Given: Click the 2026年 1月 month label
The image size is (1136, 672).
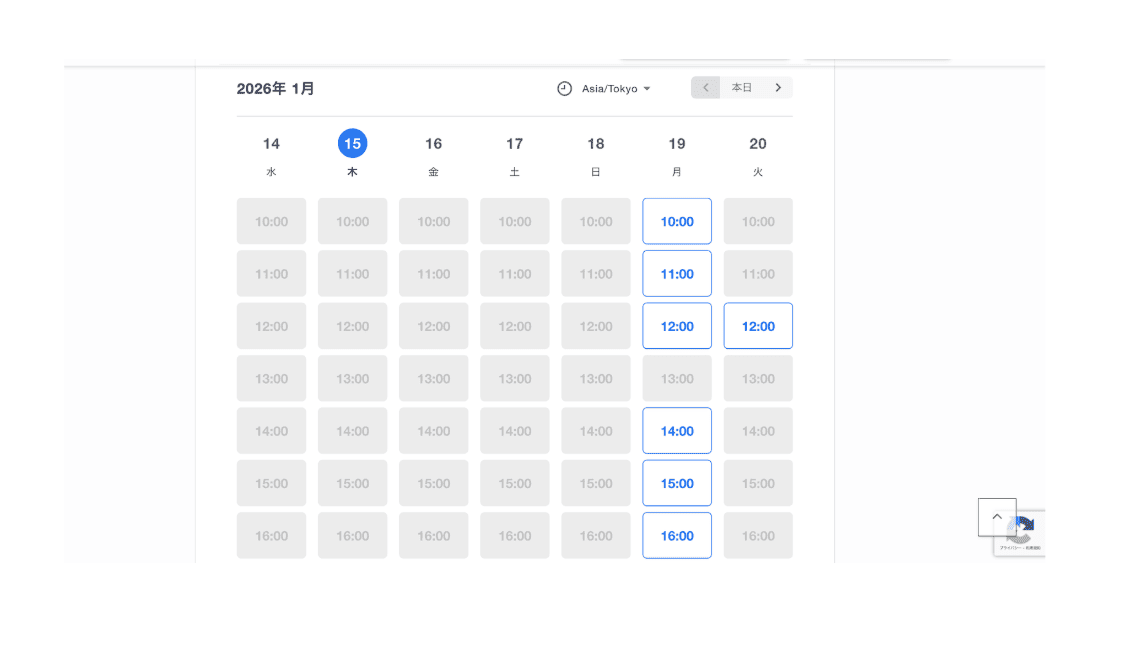Looking at the screenshot, I should pos(276,89).
